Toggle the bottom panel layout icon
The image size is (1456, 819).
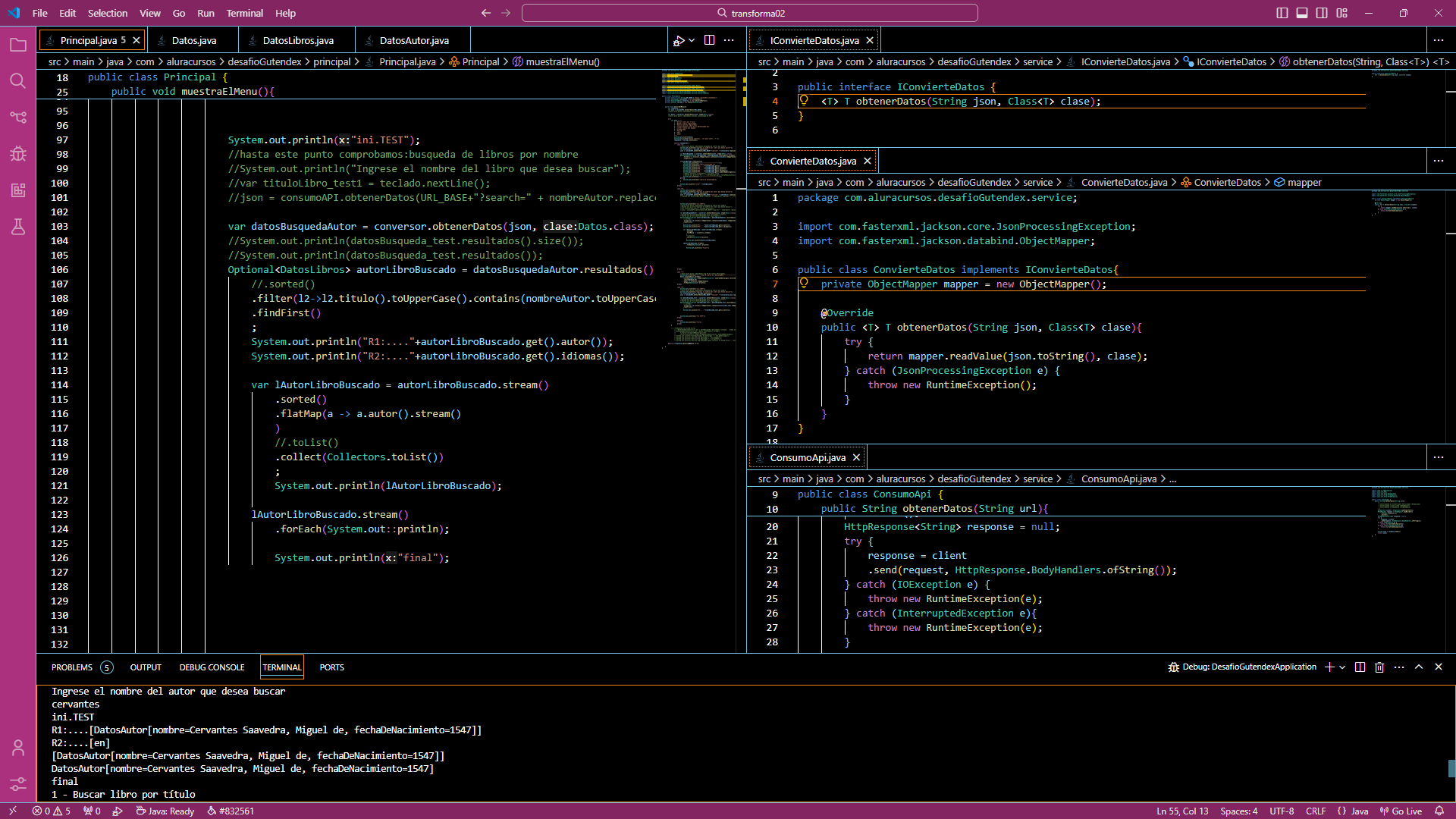click(x=1302, y=13)
